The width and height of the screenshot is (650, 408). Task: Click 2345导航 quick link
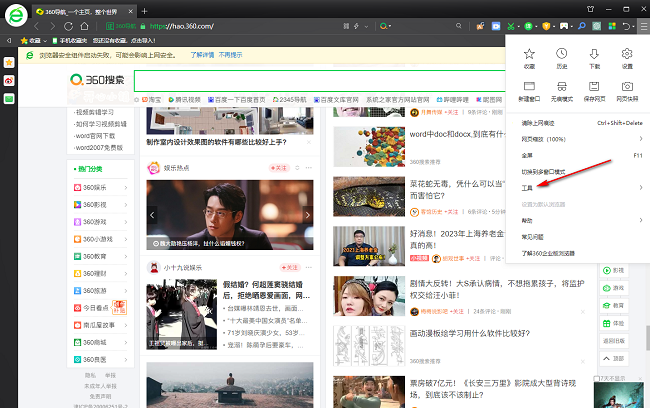tap(289, 100)
